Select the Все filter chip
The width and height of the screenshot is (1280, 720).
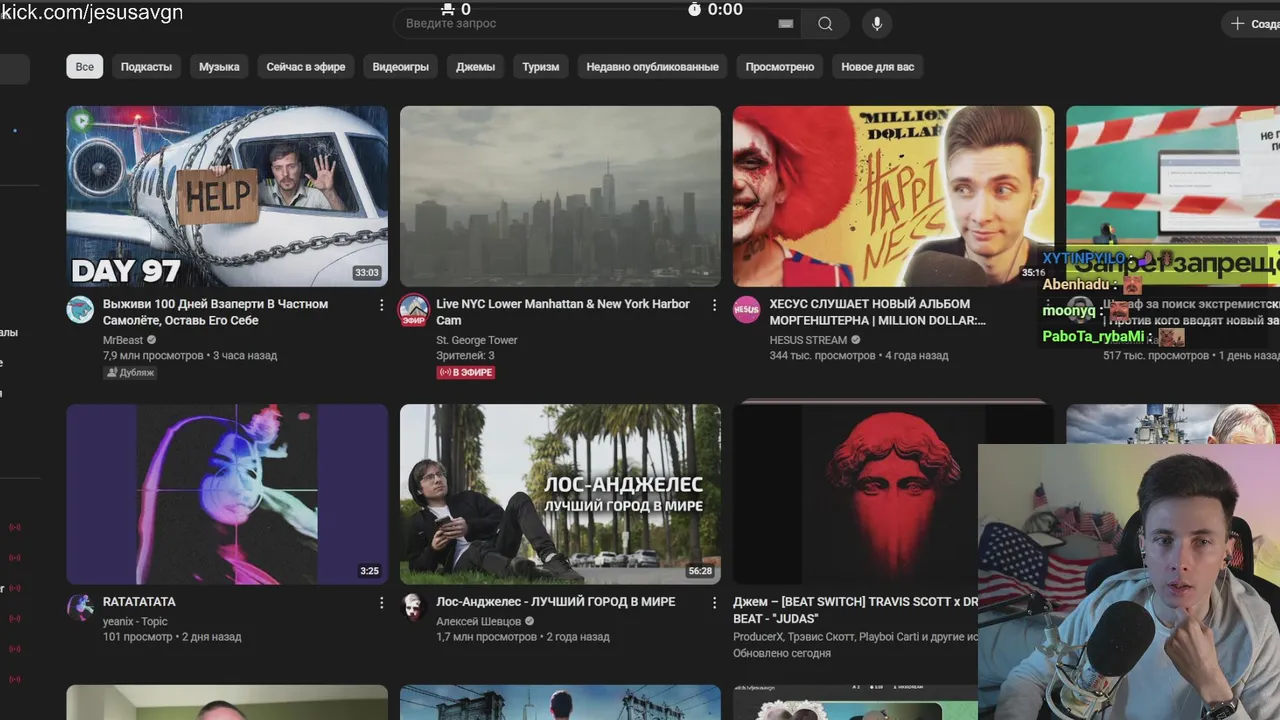point(85,67)
